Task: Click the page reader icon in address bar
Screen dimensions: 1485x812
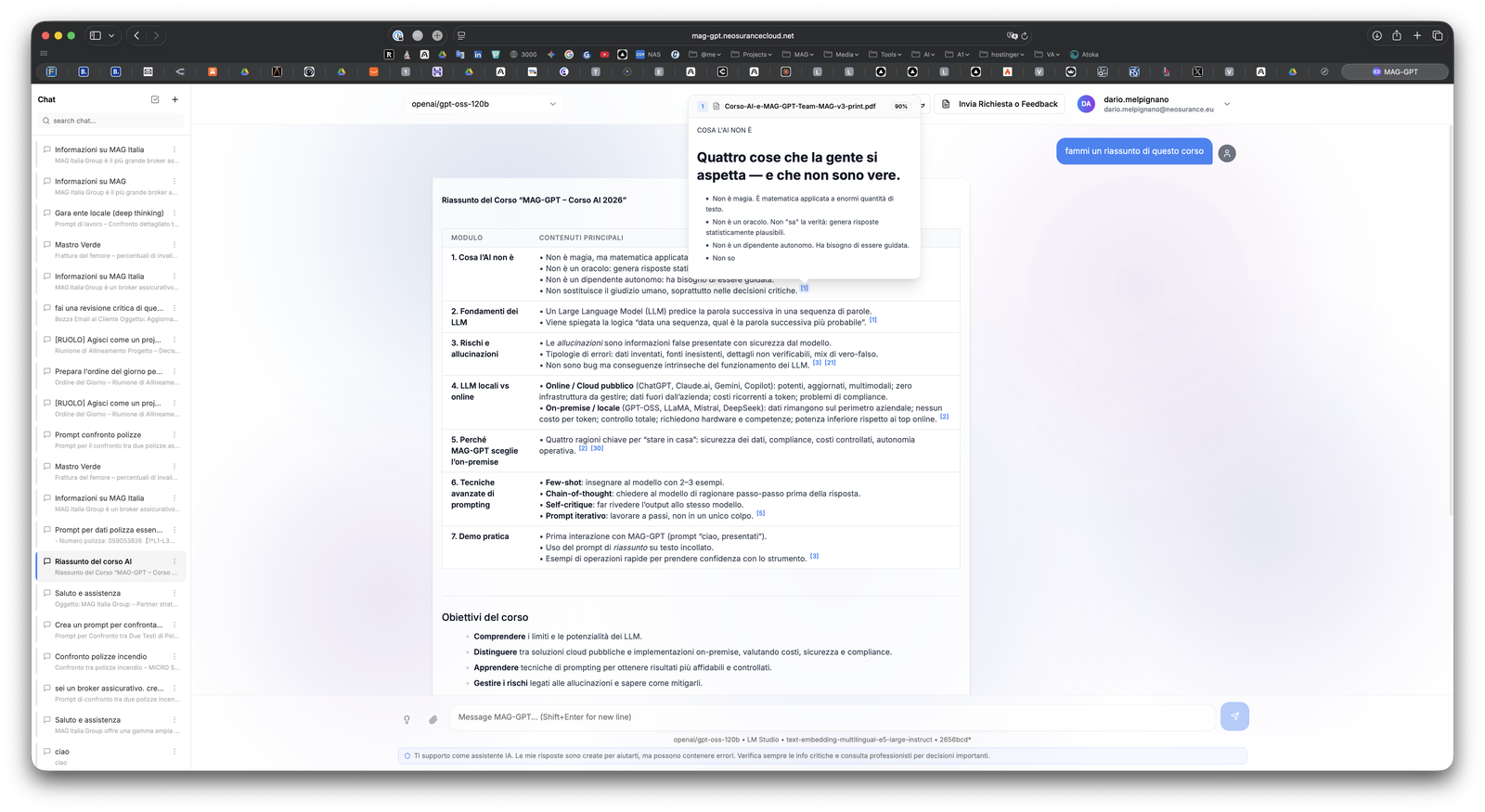Action: point(461,35)
